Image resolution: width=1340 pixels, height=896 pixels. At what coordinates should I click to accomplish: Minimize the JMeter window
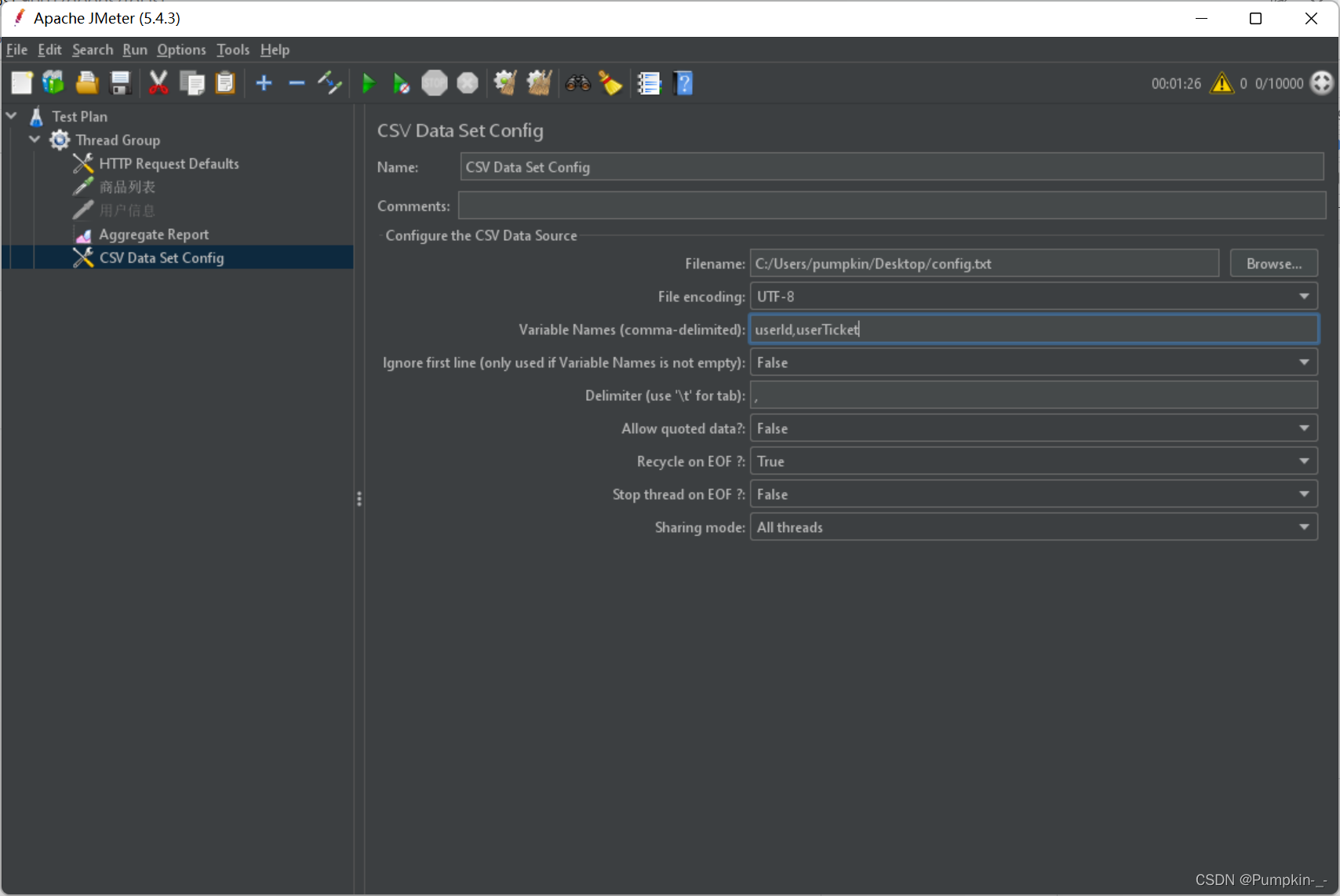tap(1200, 18)
